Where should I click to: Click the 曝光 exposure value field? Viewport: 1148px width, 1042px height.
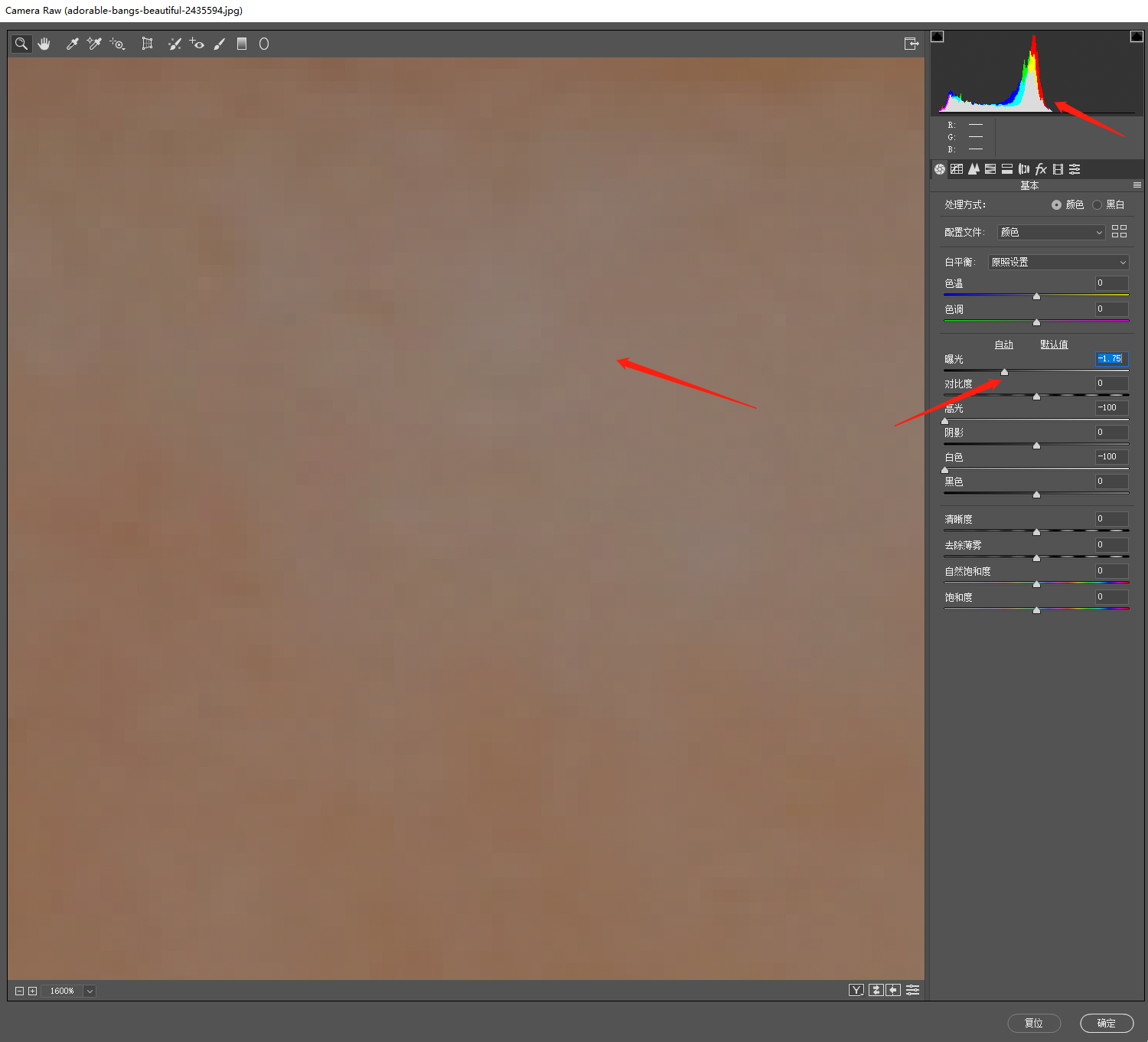(1111, 358)
